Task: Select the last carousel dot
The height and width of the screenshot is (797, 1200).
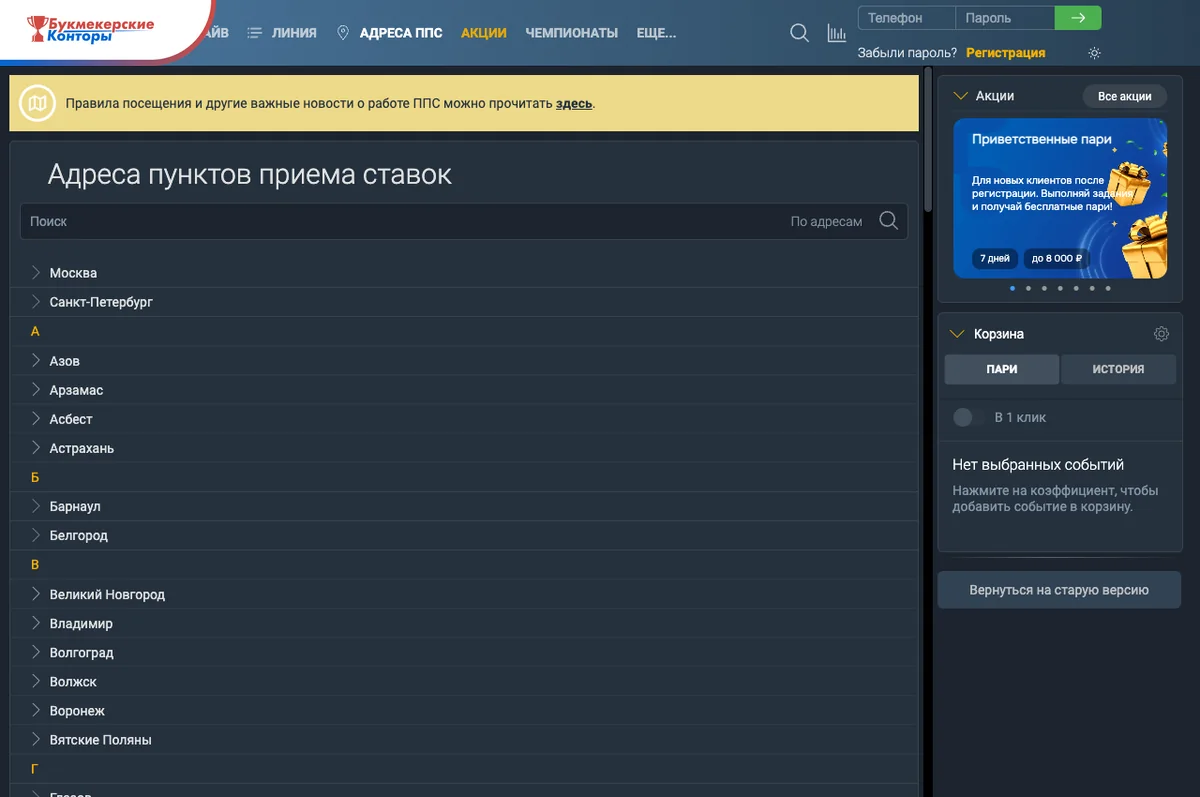Action: tap(1107, 288)
